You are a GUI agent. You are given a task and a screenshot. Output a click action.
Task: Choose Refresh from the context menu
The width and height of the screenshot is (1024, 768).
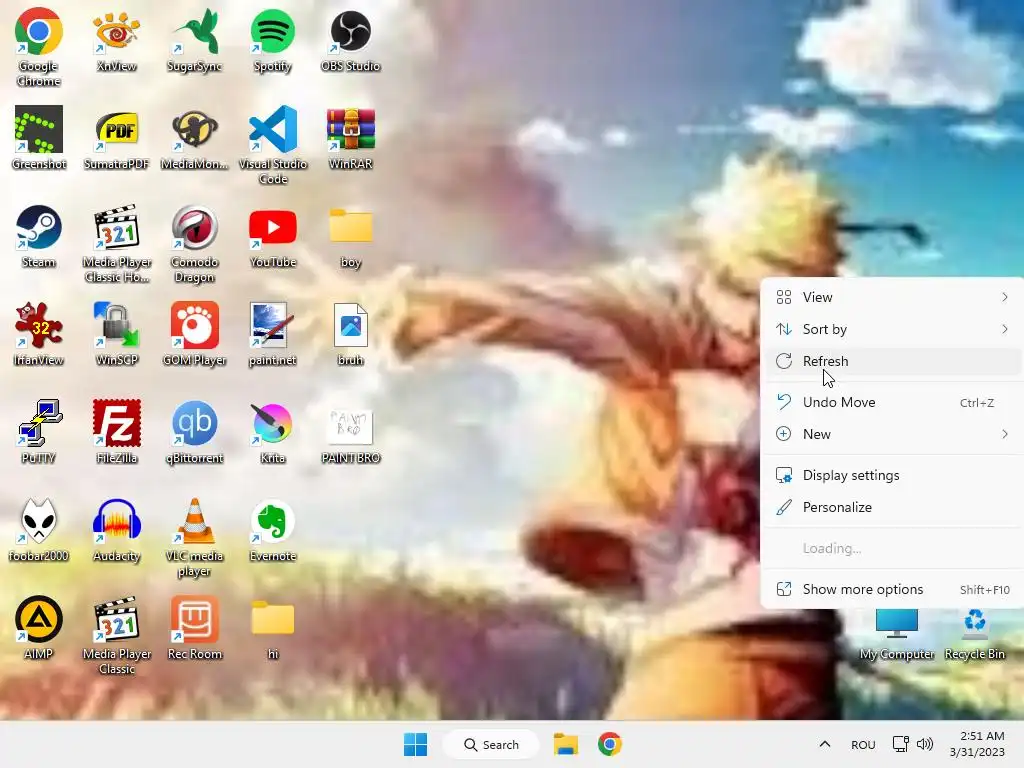click(892, 361)
